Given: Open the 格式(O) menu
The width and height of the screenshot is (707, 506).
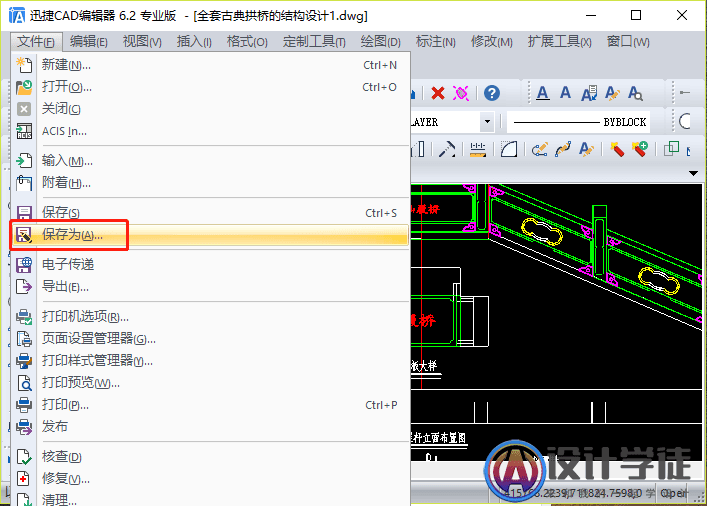Looking at the screenshot, I should coord(247,42).
